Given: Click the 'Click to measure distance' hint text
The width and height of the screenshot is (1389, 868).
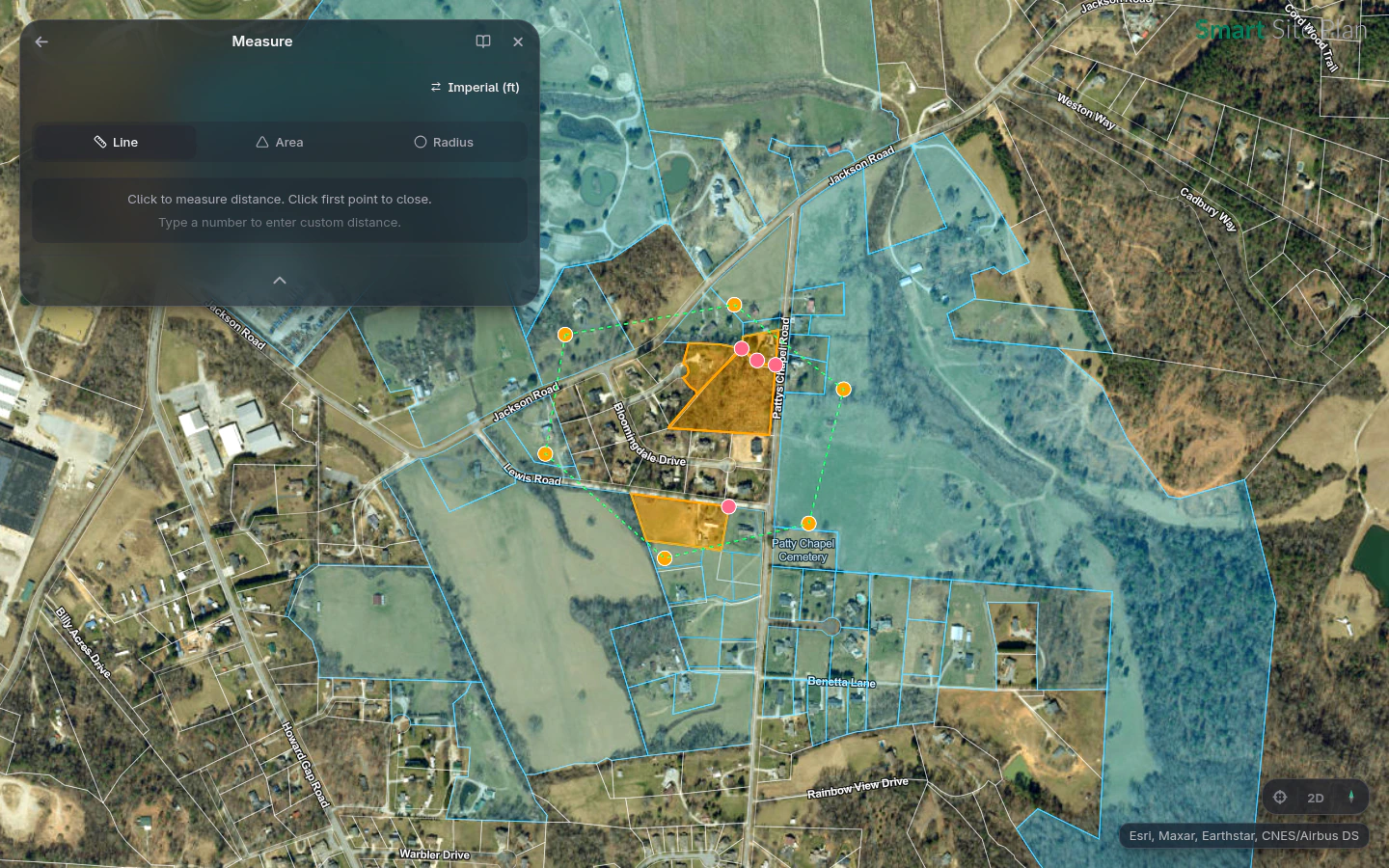Looking at the screenshot, I should tap(280, 199).
